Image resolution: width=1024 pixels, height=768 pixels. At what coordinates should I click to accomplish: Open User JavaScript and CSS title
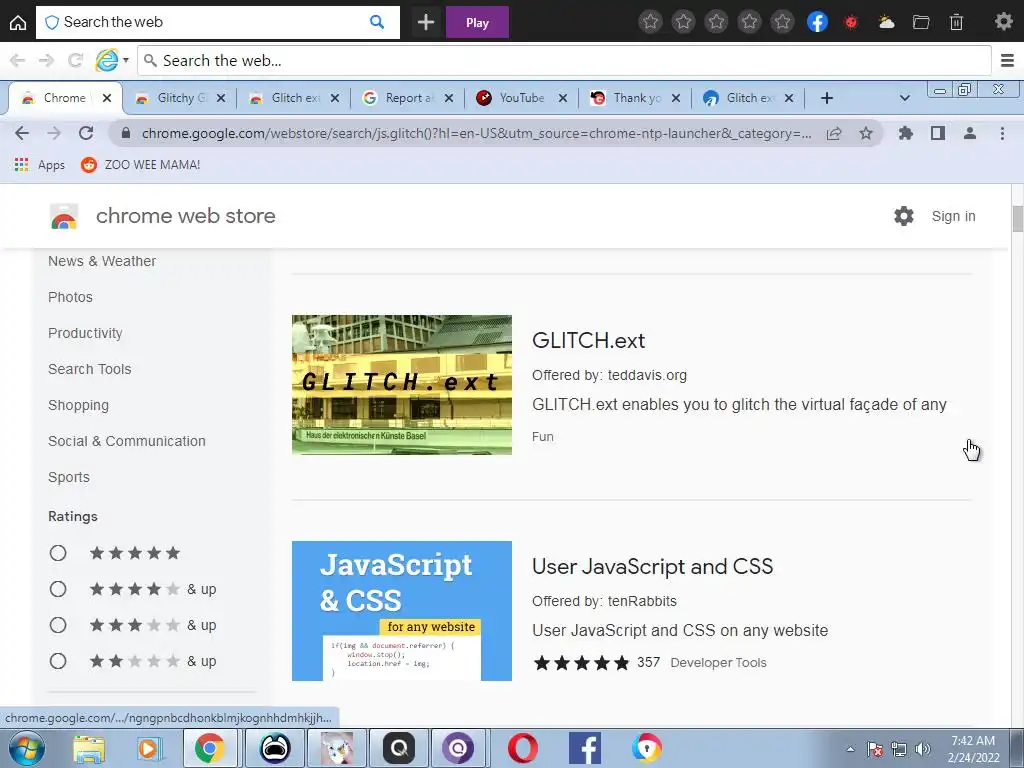652,566
